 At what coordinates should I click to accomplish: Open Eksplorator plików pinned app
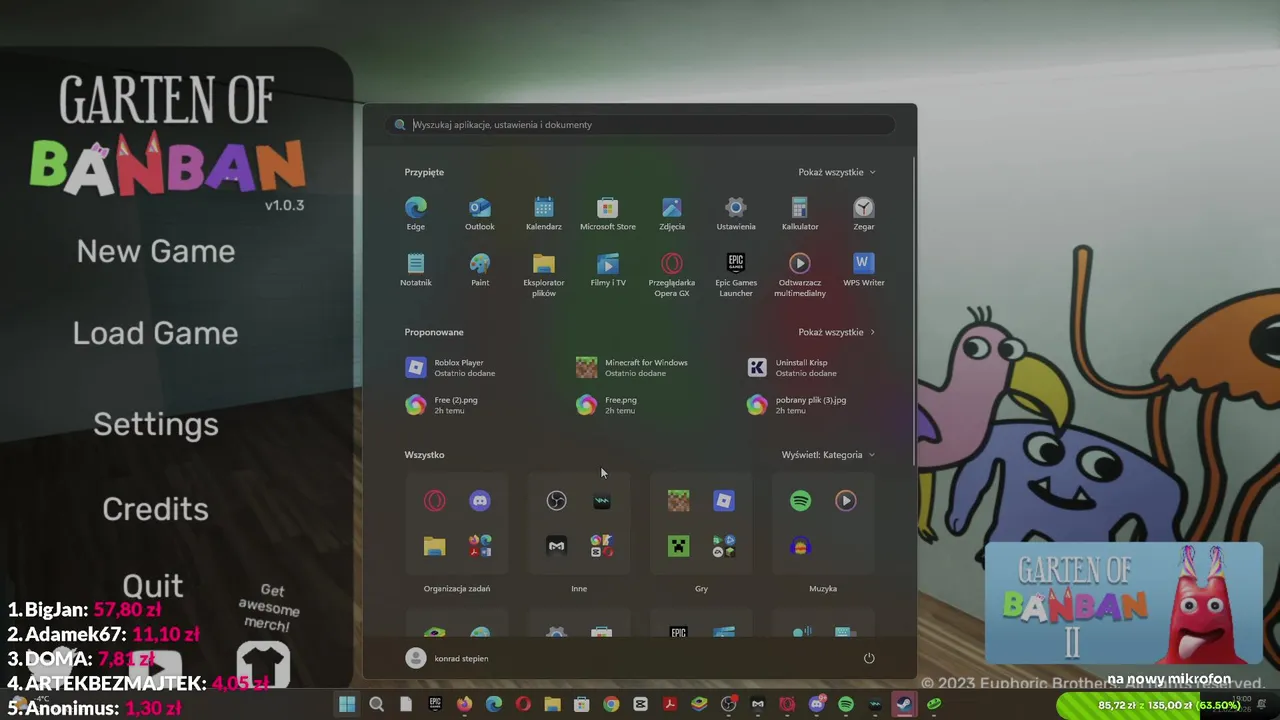coord(544,274)
